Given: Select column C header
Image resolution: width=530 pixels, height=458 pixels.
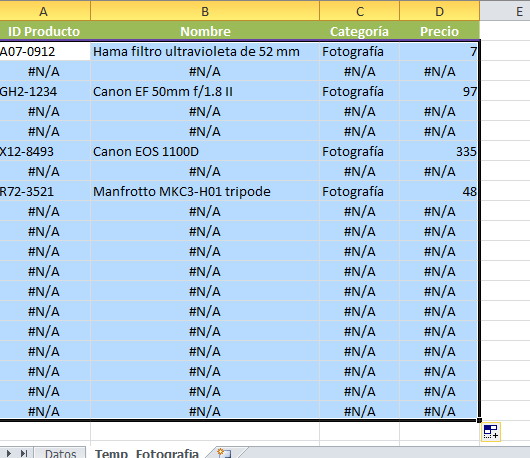Looking at the screenshot, I should (360, 11).
